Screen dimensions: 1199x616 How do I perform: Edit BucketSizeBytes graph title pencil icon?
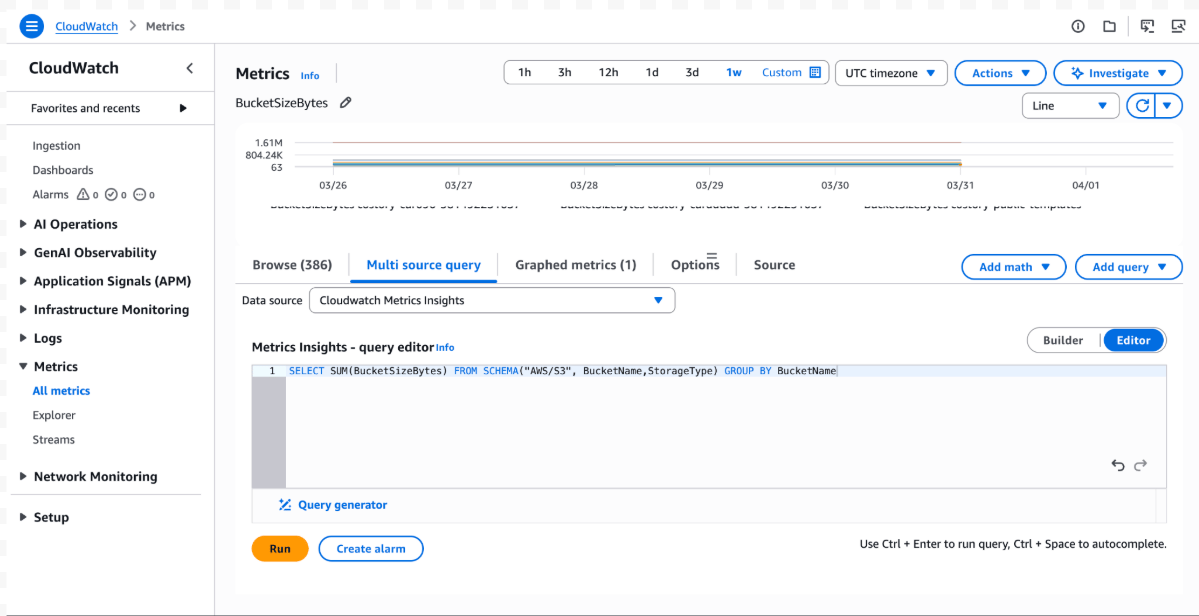pyautogui.click(x=346, y=102)
